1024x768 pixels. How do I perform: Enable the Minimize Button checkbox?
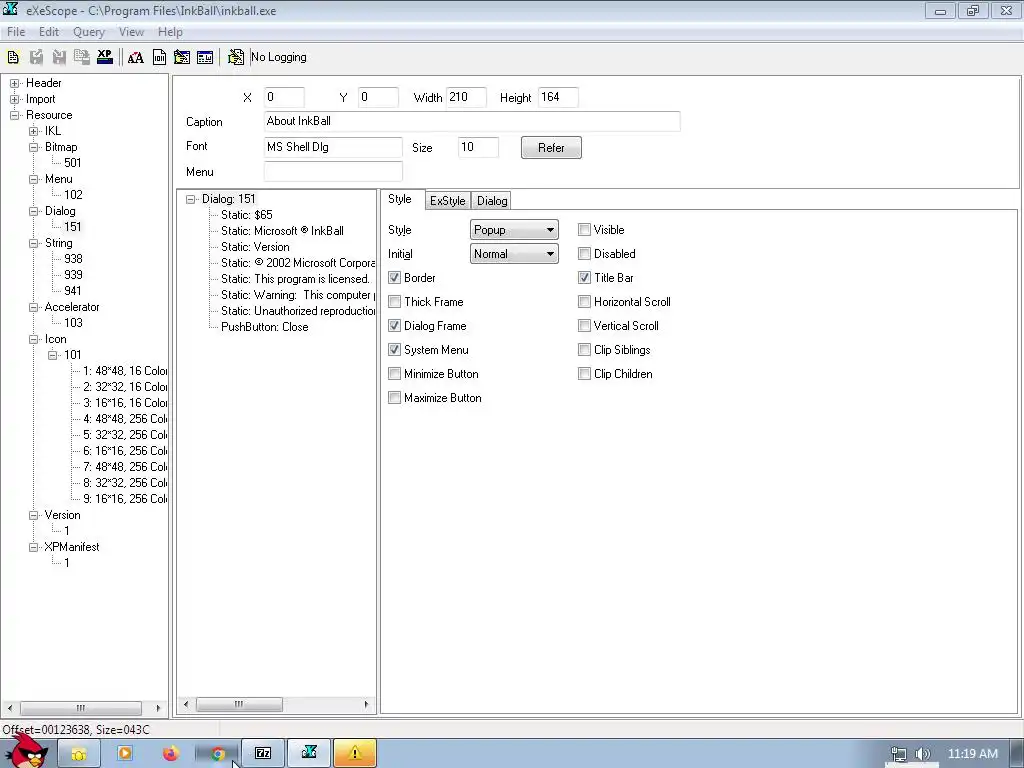[394, 374]
